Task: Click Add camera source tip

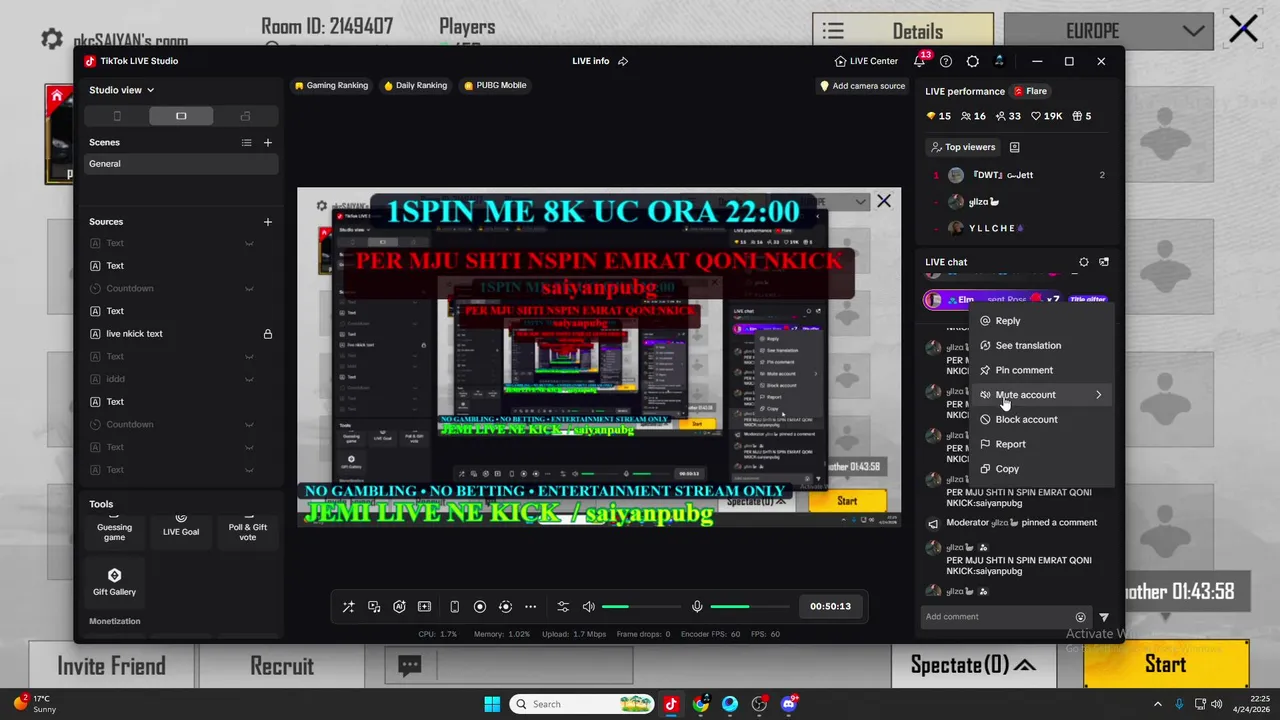Action: 862,86
